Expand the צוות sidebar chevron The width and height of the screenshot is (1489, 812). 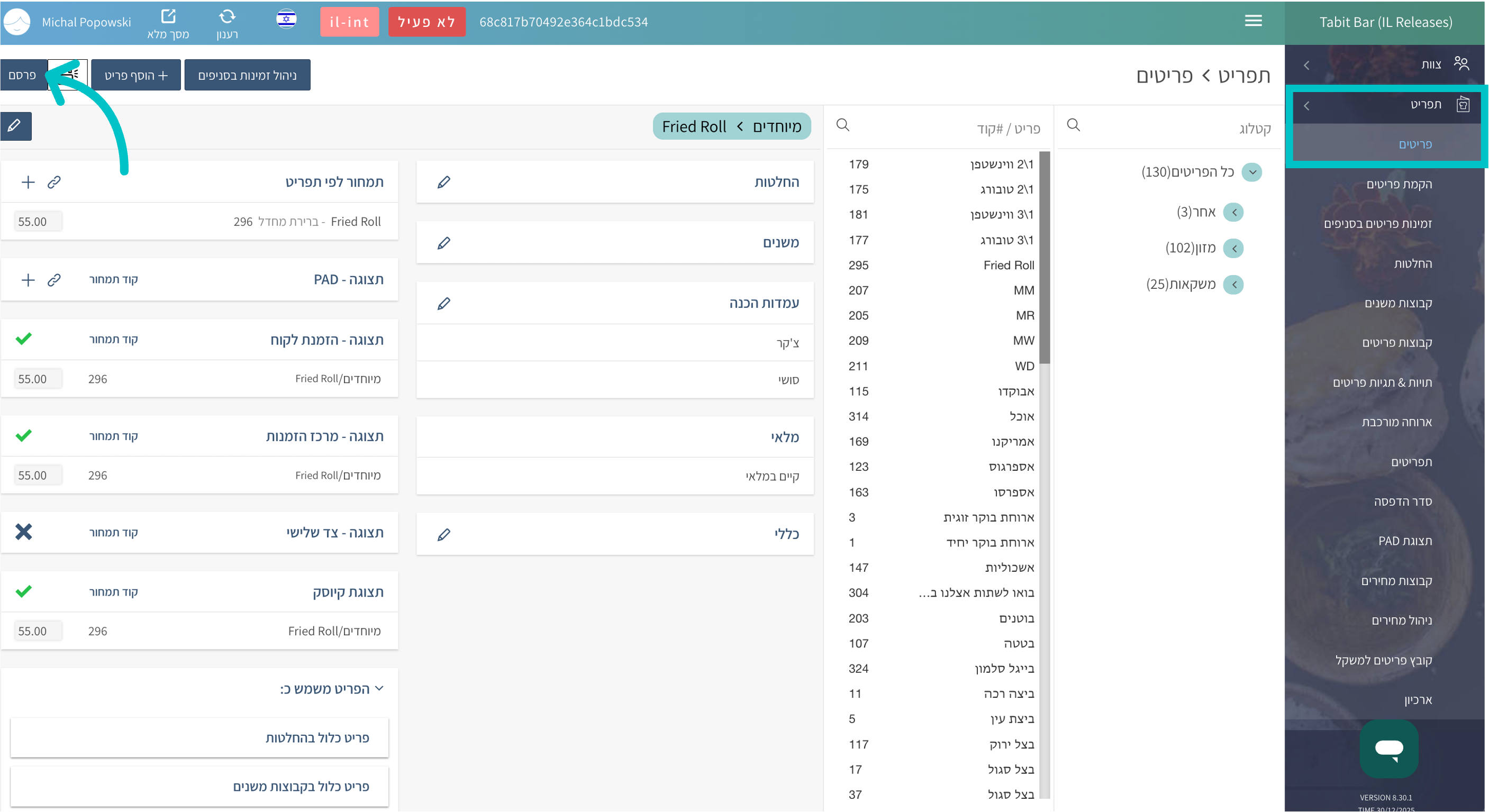coord(1307,65)
